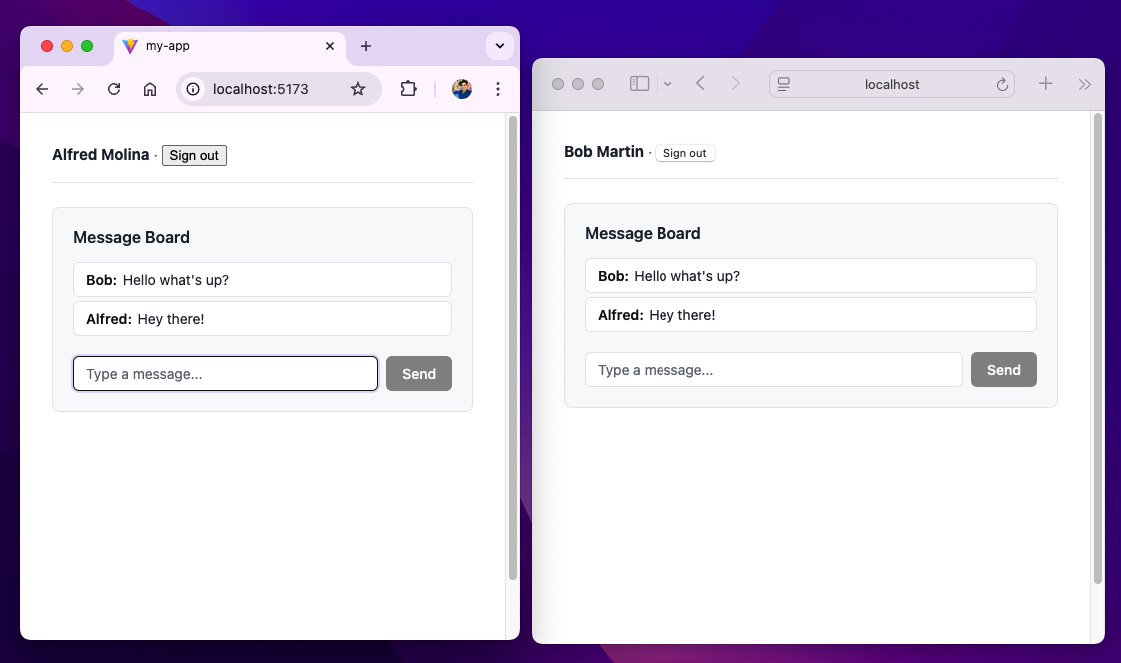Sign out Alfred Molina
This screenshot has height=663, width=1121.
click(194, 155)
